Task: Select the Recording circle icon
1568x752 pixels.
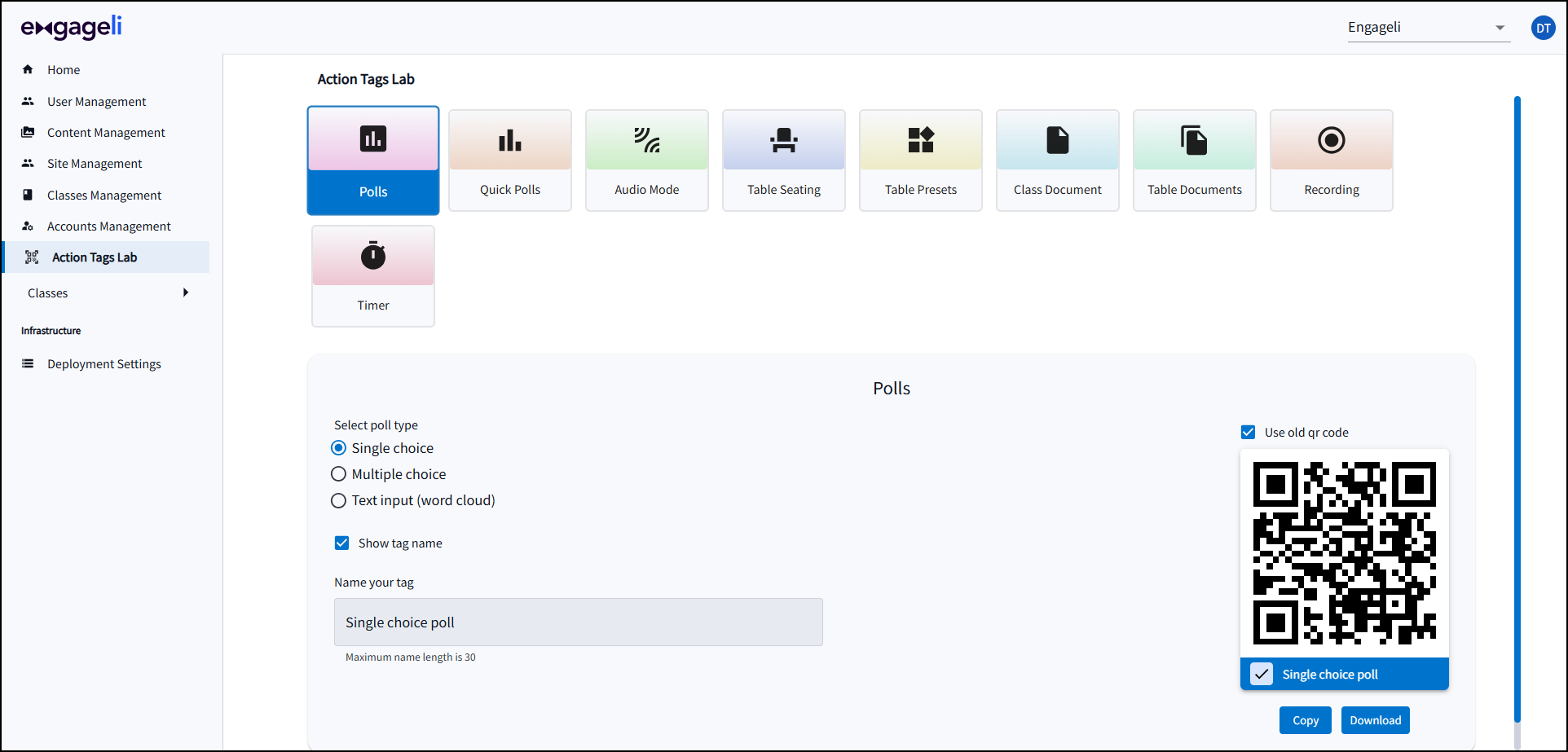Action: (1332, 140)
